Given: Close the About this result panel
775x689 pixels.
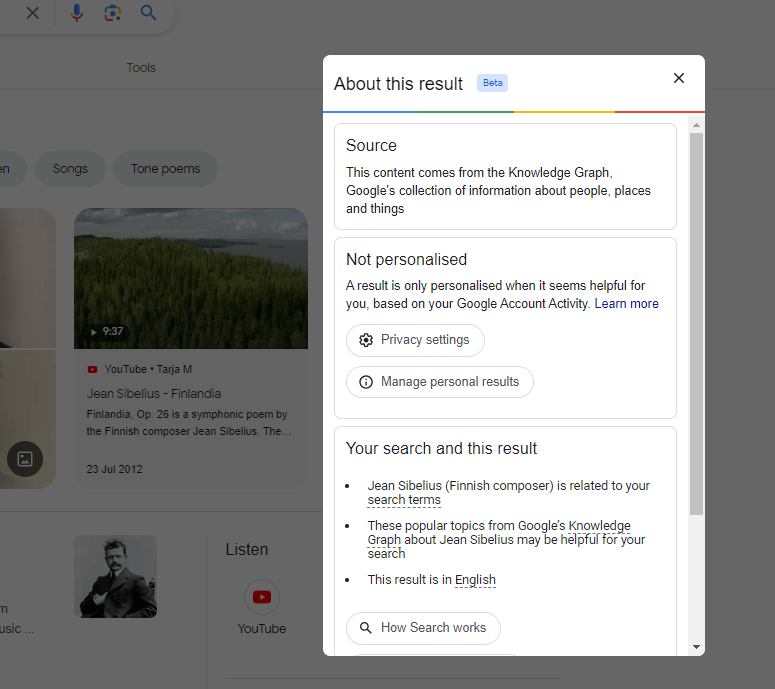Looking at the screenshot, I should tap(679, 78).
